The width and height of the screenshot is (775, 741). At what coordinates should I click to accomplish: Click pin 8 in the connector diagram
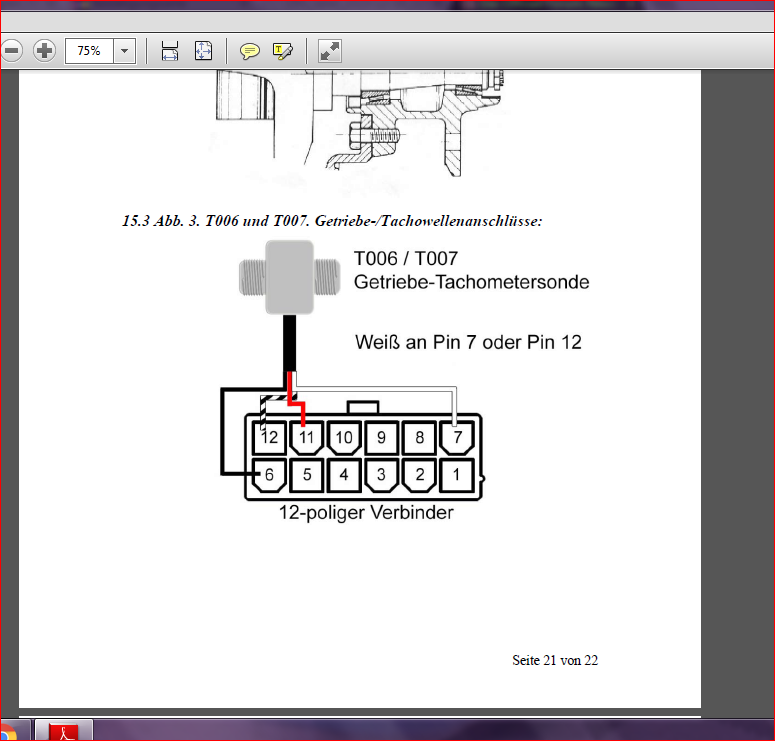coord(419,437)
